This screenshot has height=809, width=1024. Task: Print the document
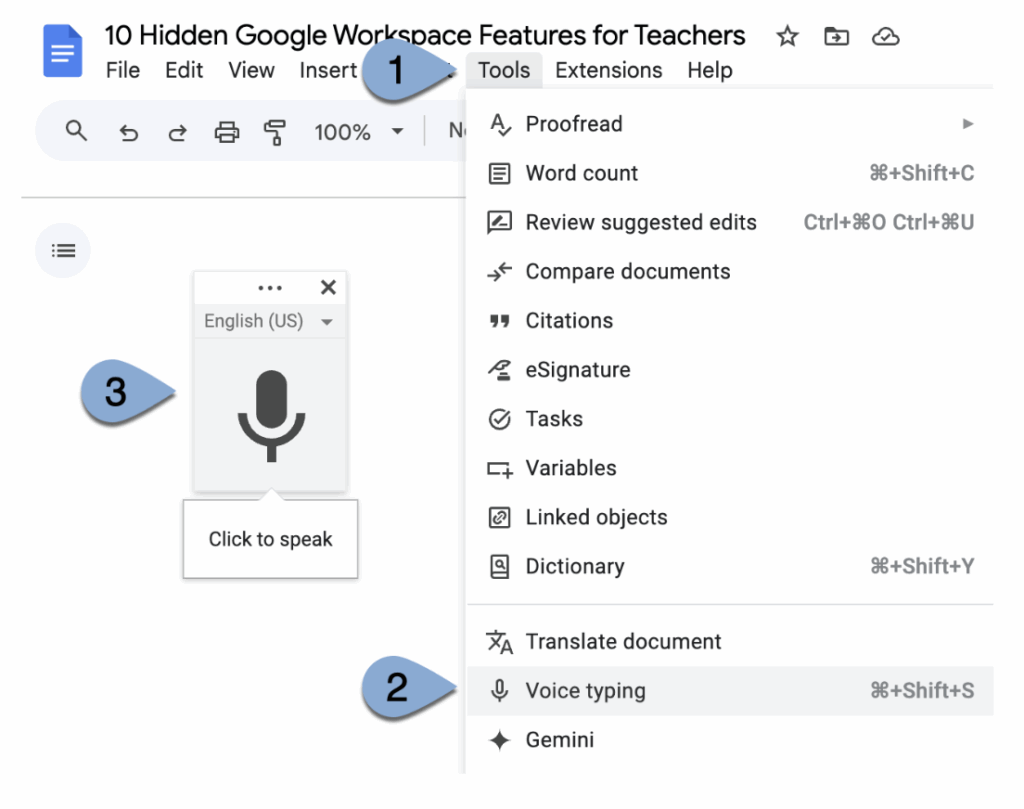click(x=227, y=132)
